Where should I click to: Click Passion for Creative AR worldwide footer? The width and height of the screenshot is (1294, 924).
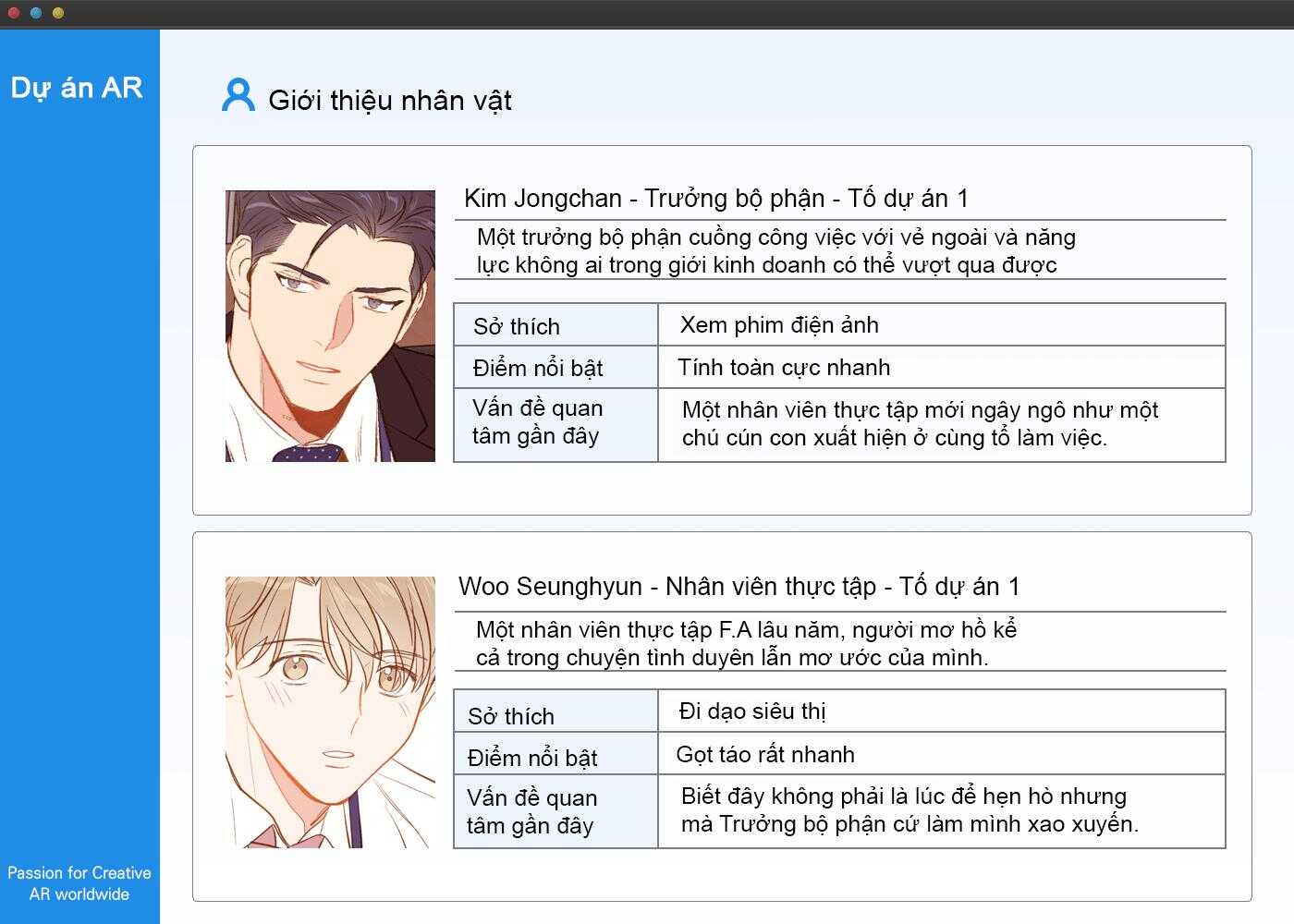[79, 883]
